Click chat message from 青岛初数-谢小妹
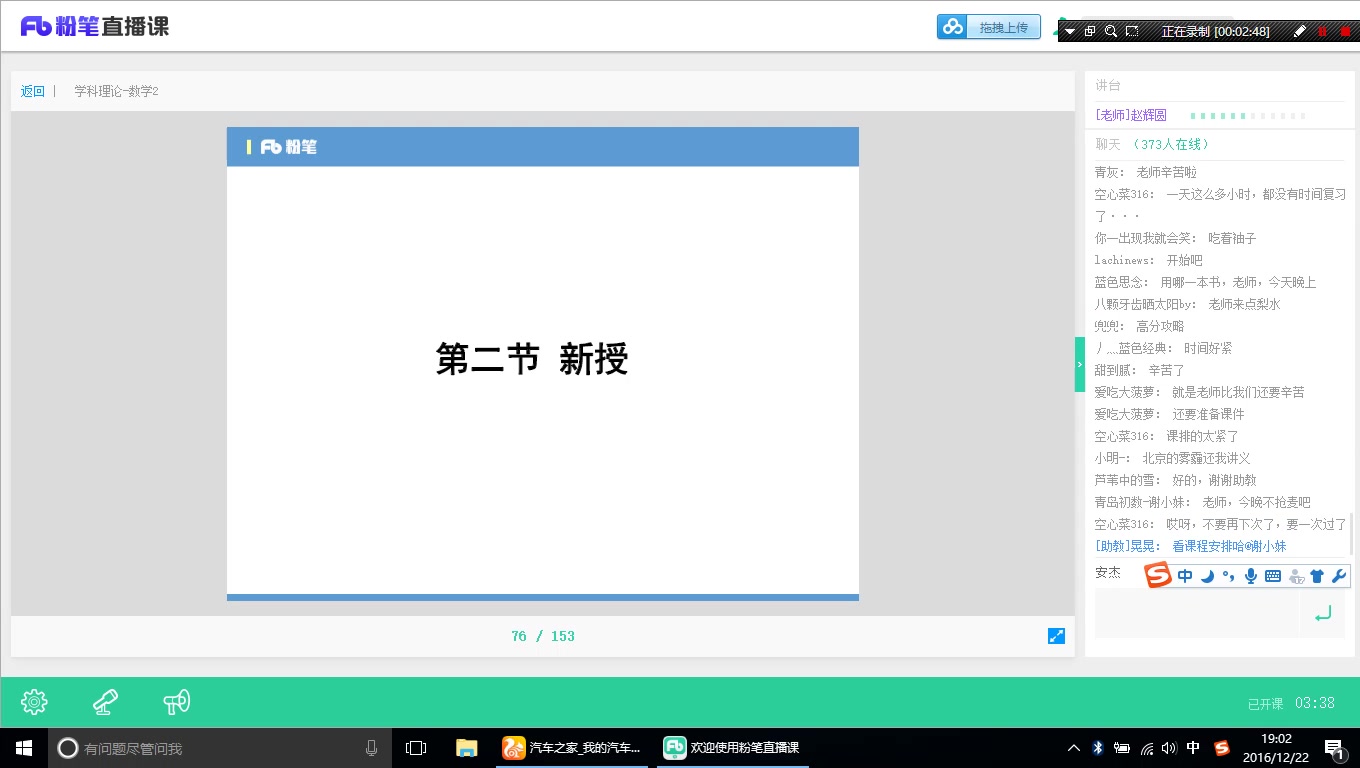This screenshot has height=768, width=1360. 1203,502
